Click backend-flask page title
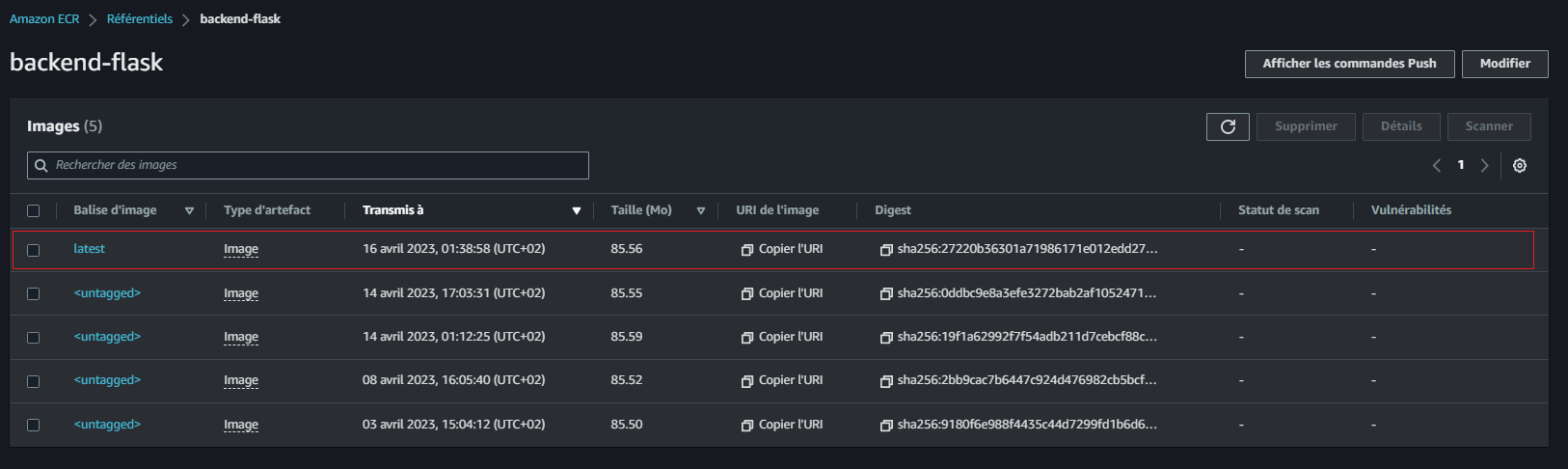 click(86, 63)
